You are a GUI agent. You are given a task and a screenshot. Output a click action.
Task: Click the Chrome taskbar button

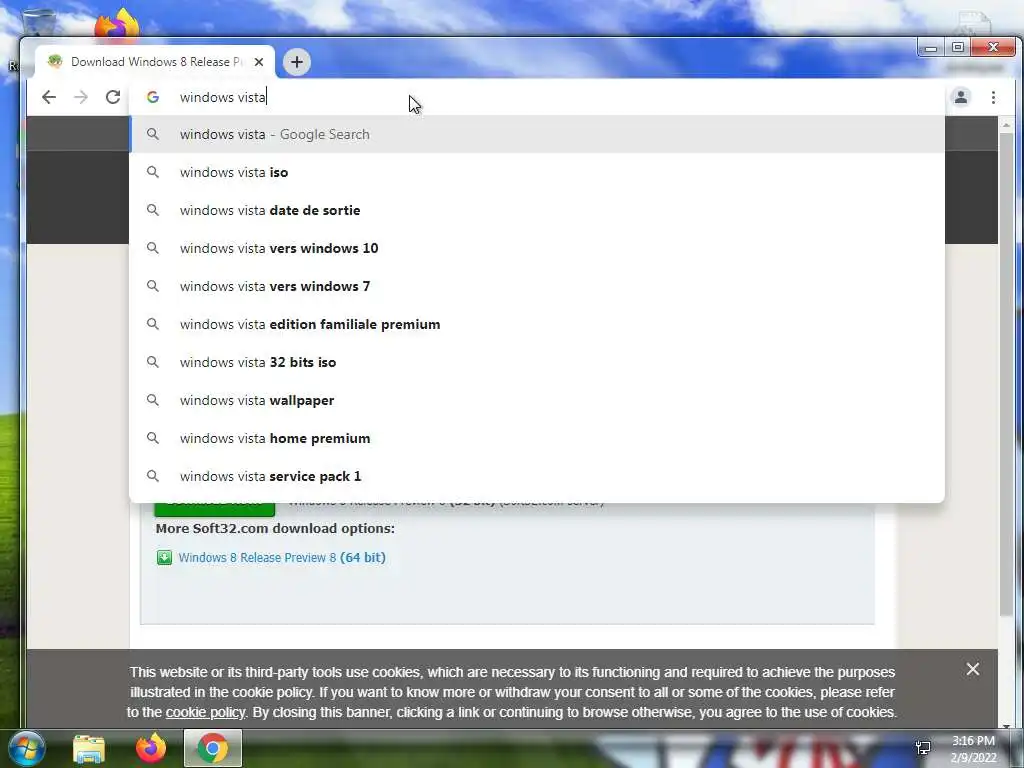[213, 748]
